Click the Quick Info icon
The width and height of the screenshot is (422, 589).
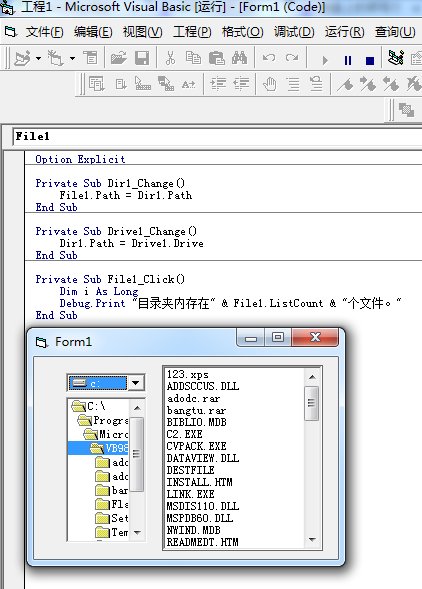tap(143, 84)
